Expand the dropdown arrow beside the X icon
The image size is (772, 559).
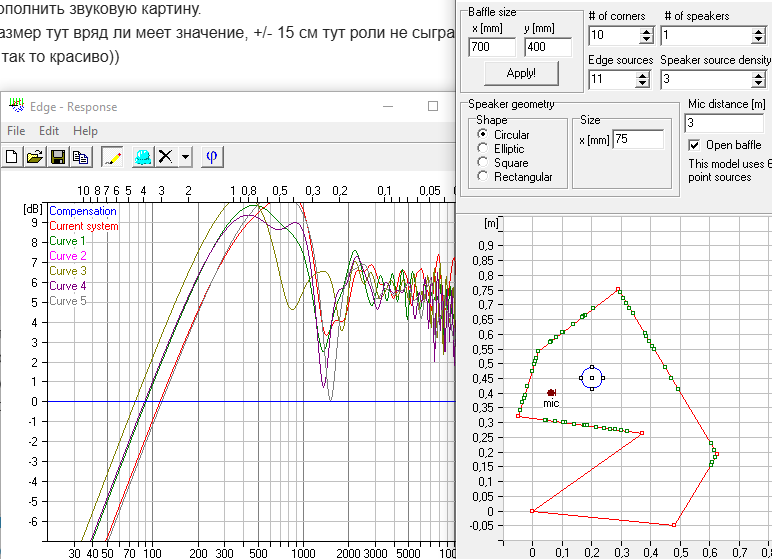[186, 157]
